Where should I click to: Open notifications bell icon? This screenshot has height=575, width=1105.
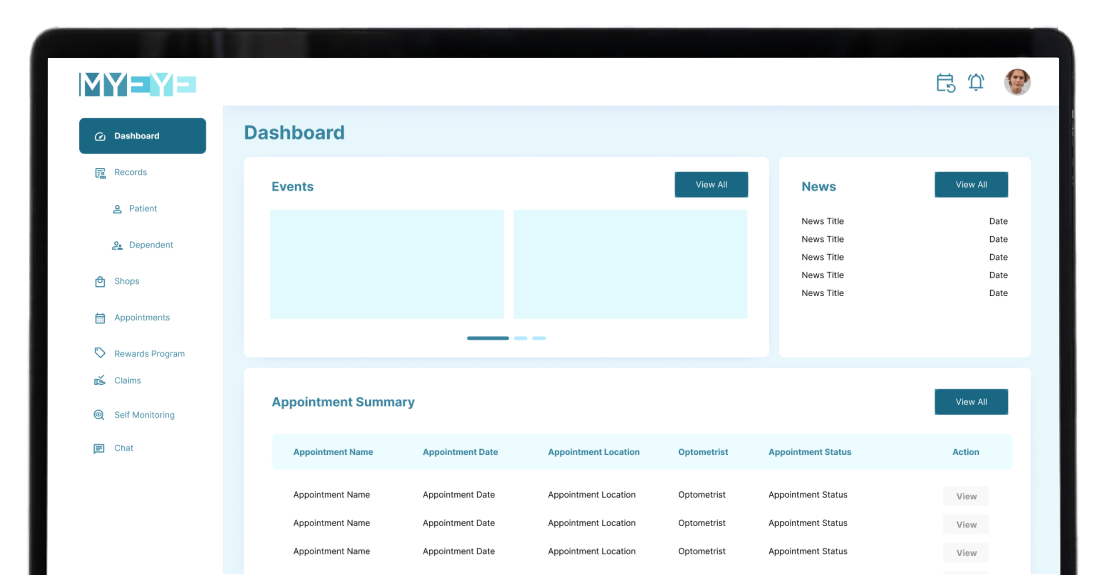976,83
